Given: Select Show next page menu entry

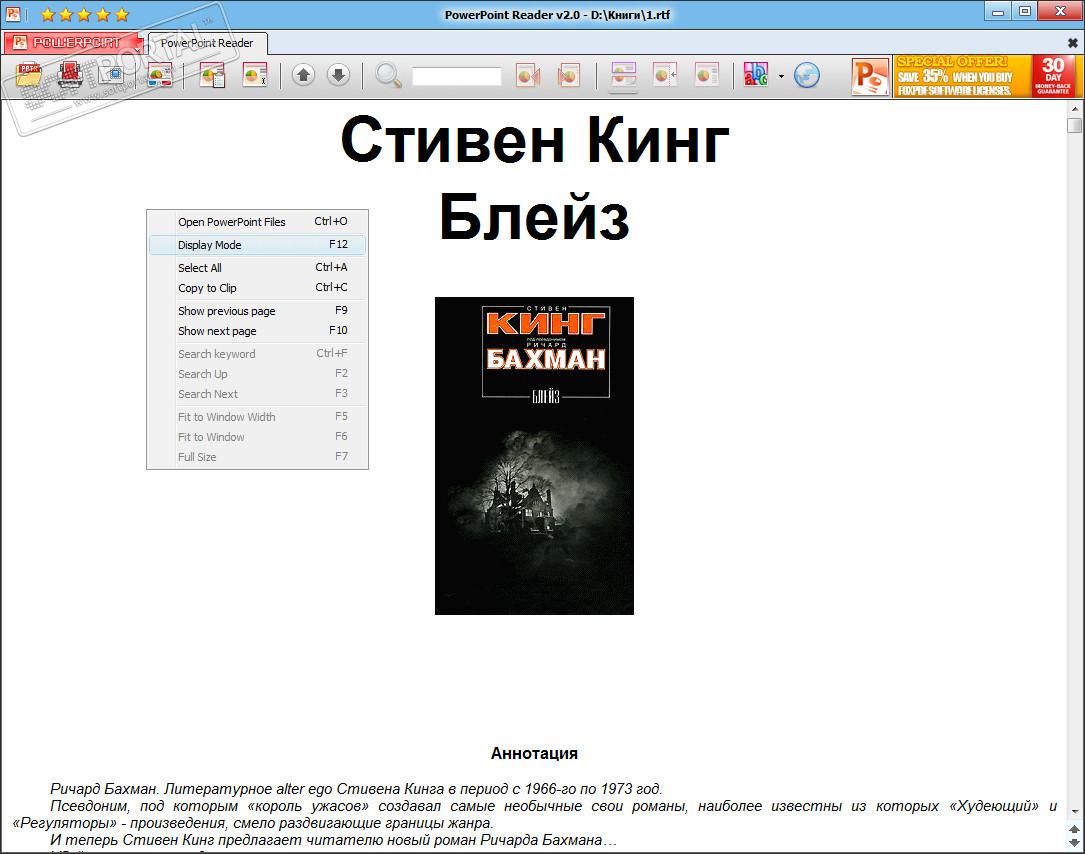Looking at the screenshot, I should 257,330.
